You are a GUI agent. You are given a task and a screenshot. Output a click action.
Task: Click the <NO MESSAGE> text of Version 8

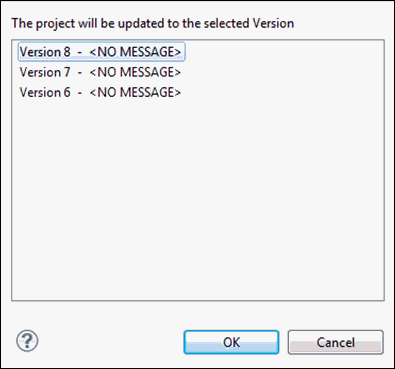[x=135, y=52]
